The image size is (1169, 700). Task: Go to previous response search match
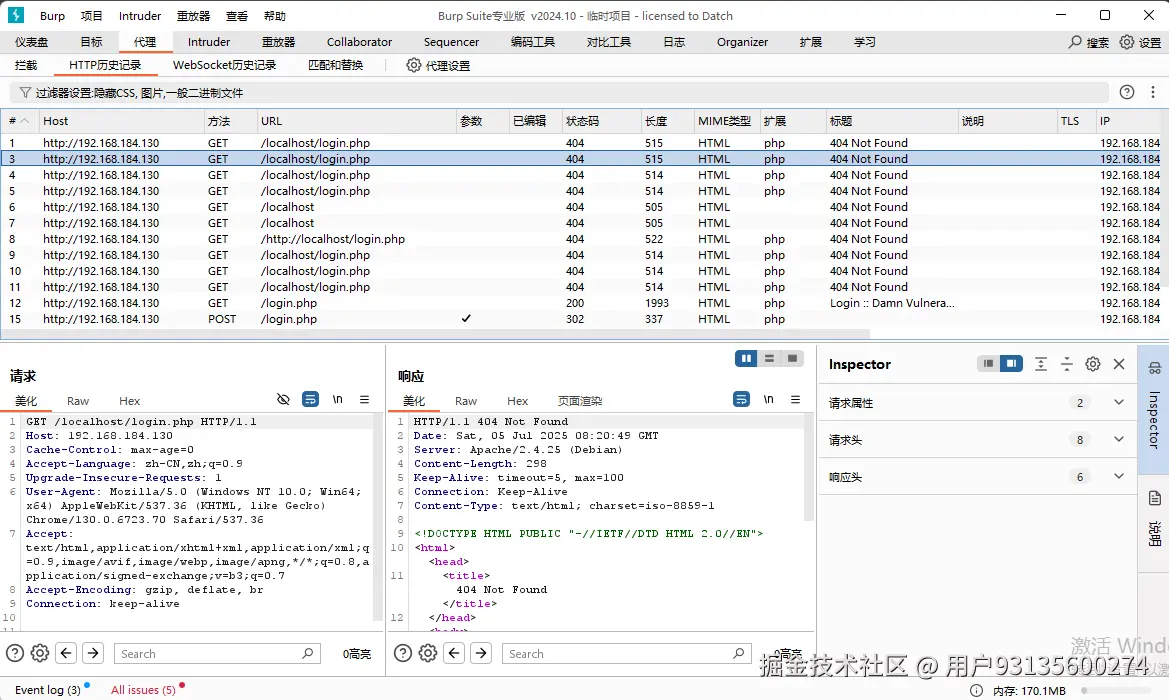tap(454, 654)
